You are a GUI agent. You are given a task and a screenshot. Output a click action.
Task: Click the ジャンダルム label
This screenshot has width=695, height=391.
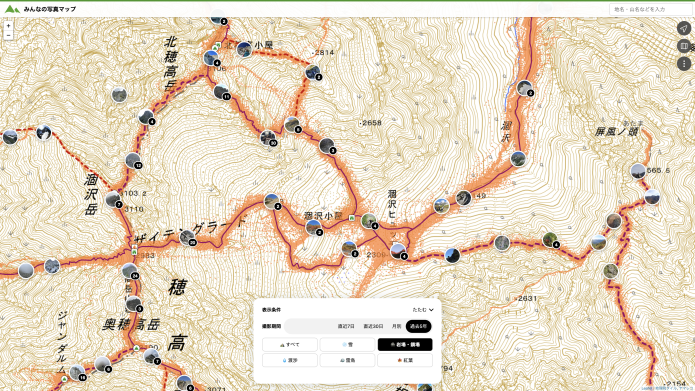click(x=62, y=342)
